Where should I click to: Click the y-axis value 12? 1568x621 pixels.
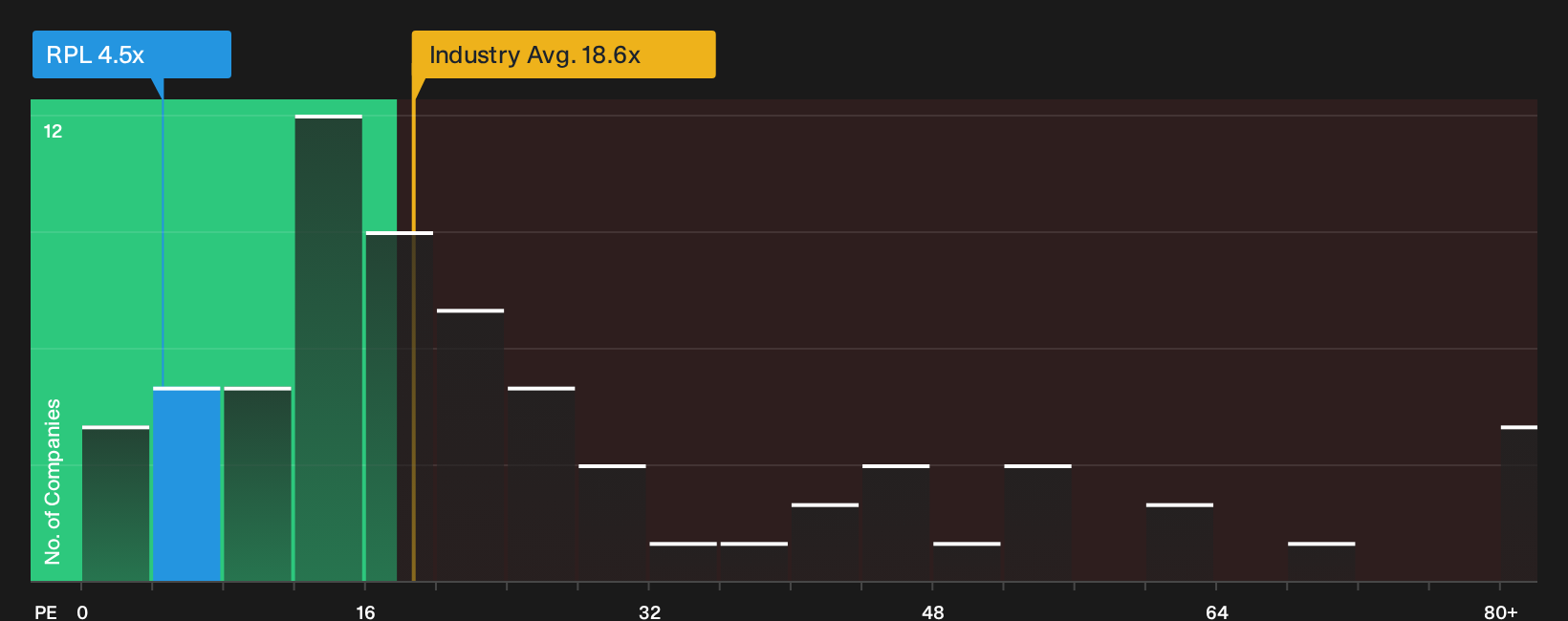coord(53,131)
